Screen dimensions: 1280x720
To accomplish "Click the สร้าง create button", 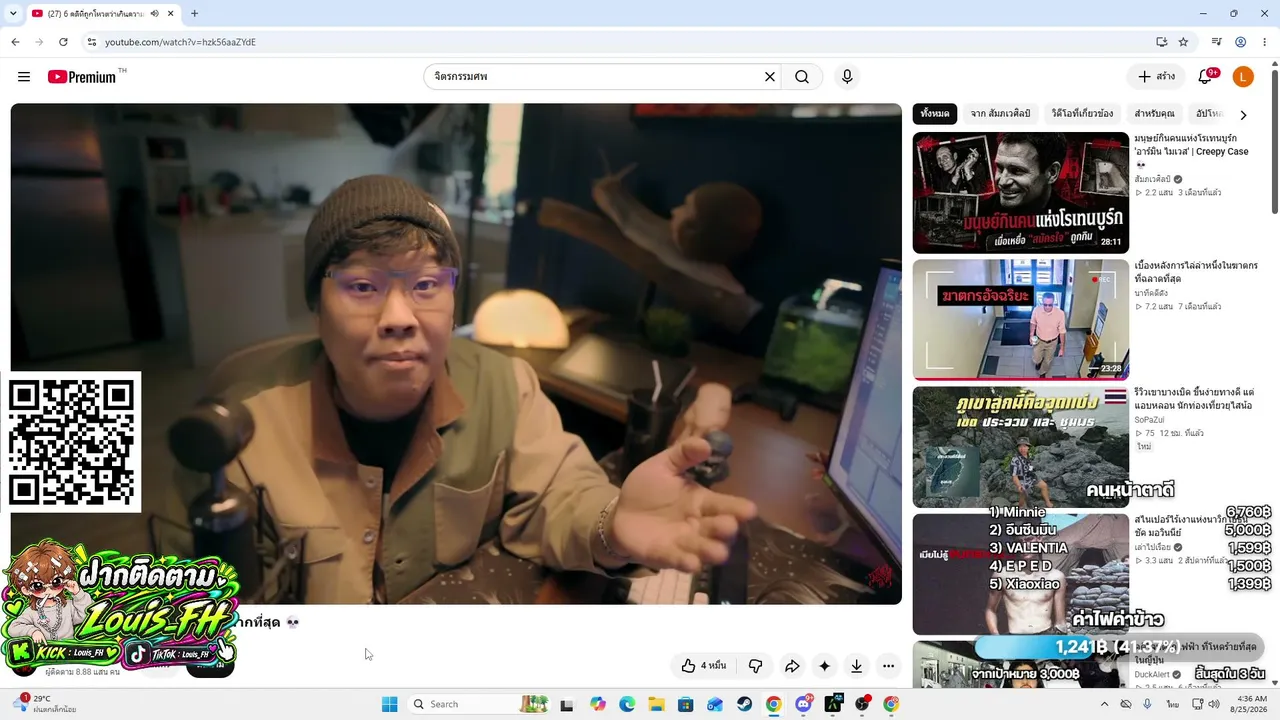I will pyautogui.click(x=1156, y=77).
